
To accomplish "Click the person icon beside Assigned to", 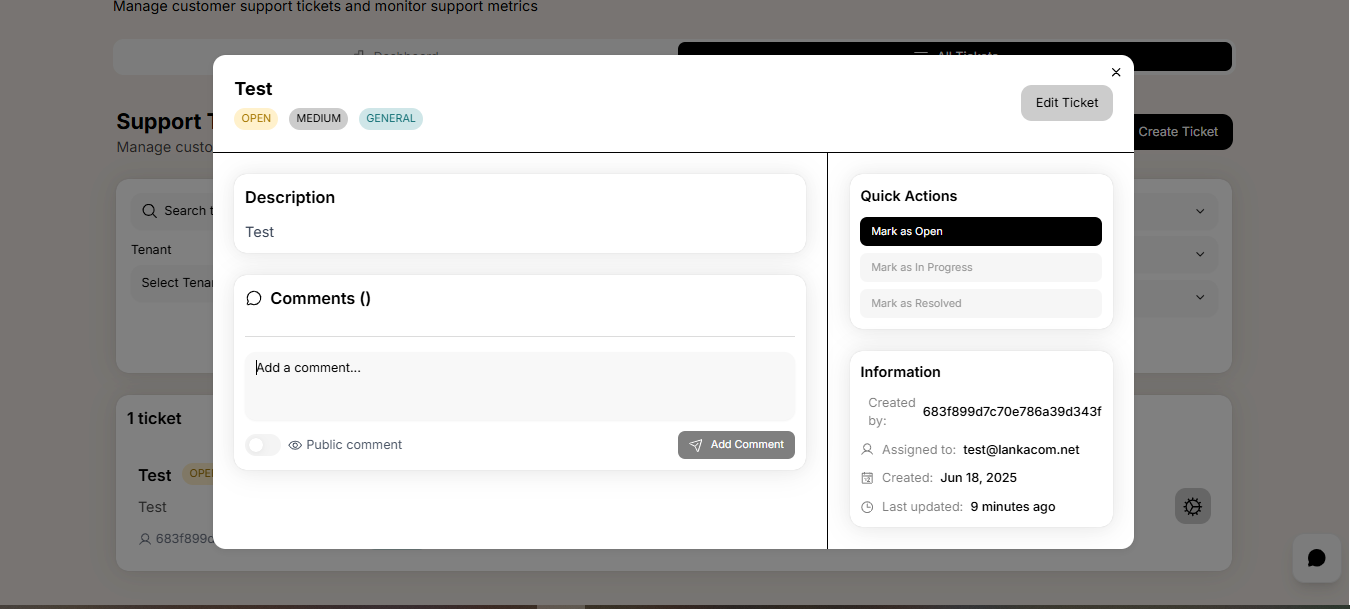I will coord(867,450).
